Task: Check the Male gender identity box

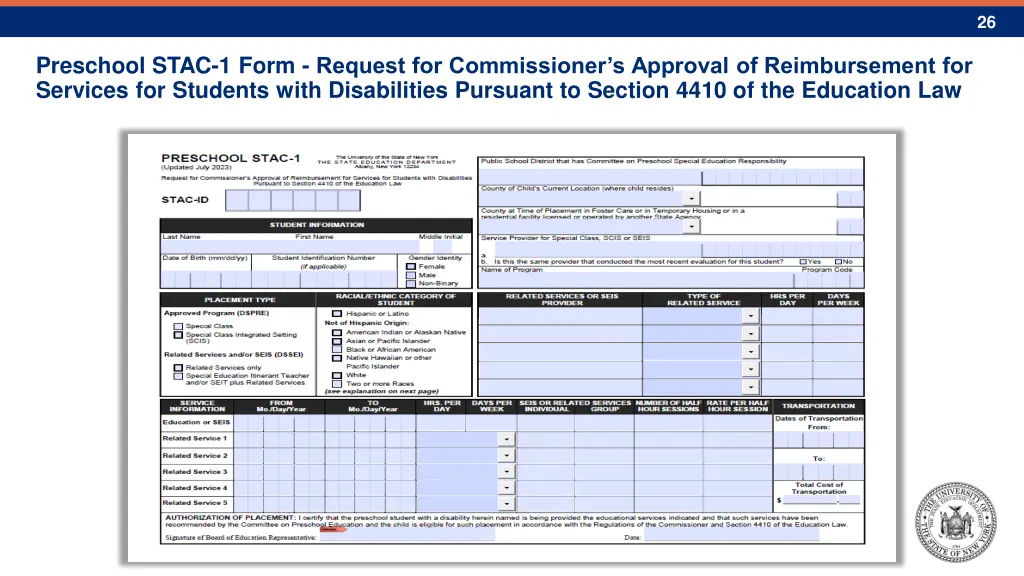Action: pos(411,275)
